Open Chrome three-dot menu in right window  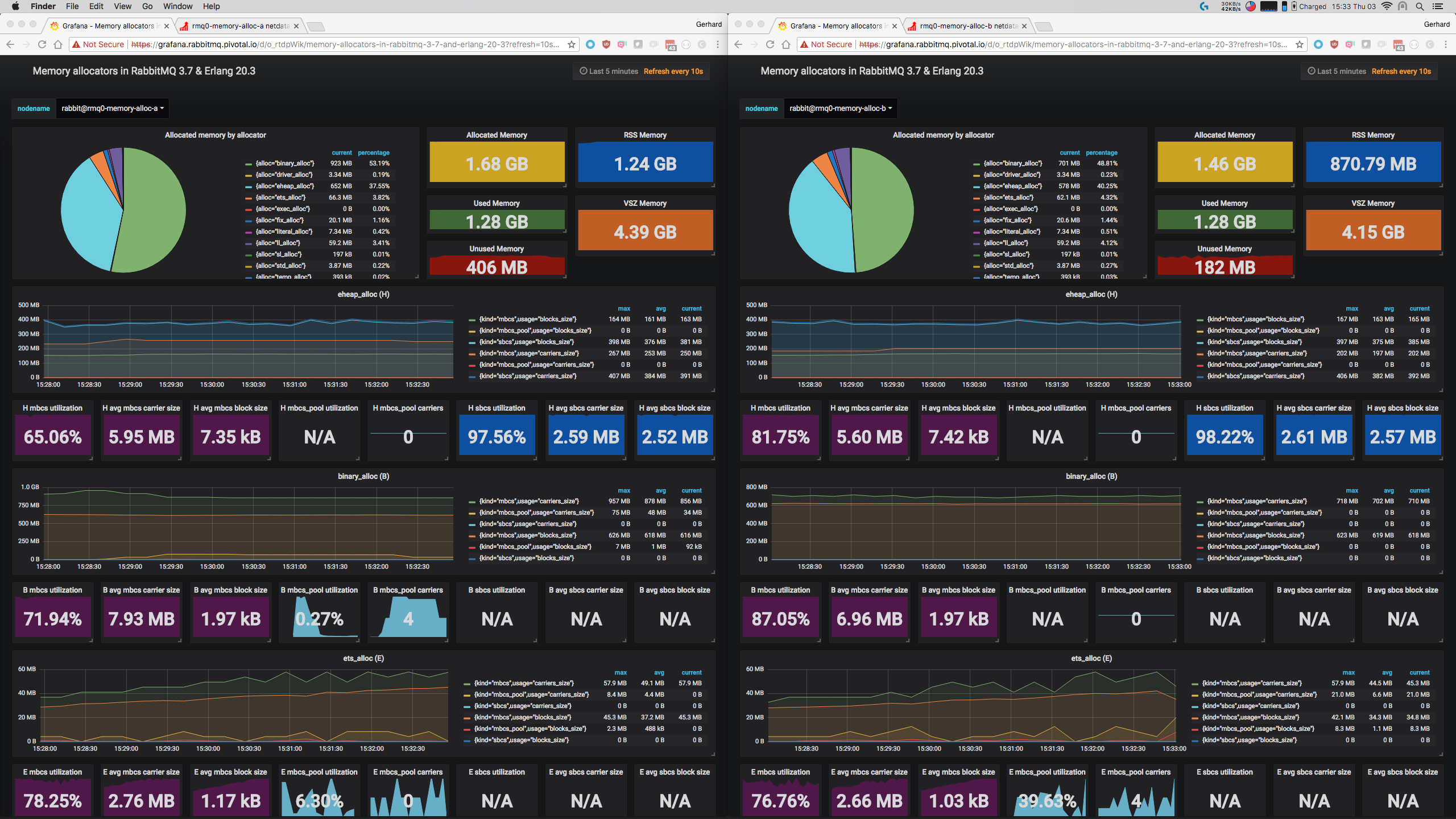coord(1446,44)
